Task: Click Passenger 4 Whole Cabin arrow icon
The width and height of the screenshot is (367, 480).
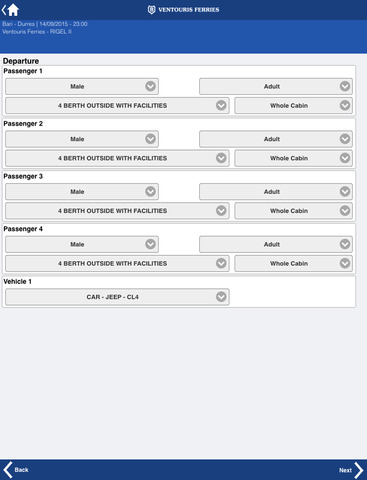Action: point(345,263)
